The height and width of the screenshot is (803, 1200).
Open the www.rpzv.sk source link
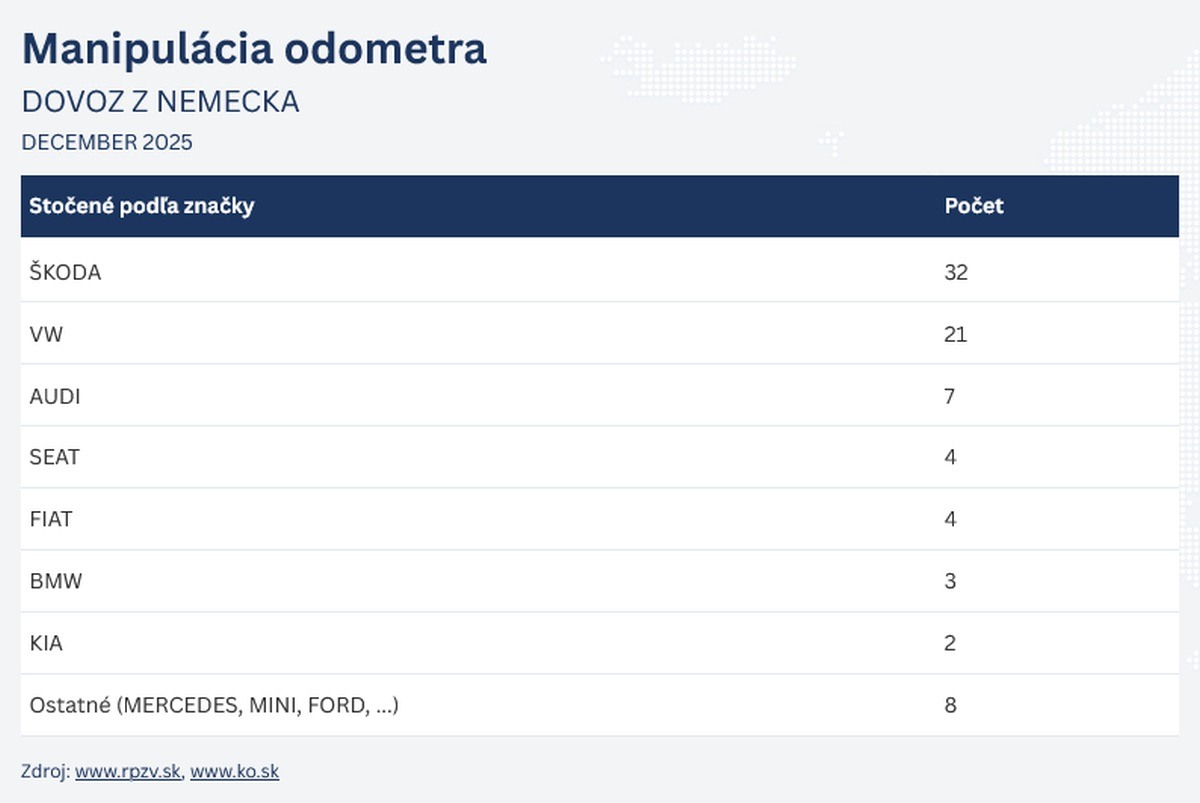128,771
